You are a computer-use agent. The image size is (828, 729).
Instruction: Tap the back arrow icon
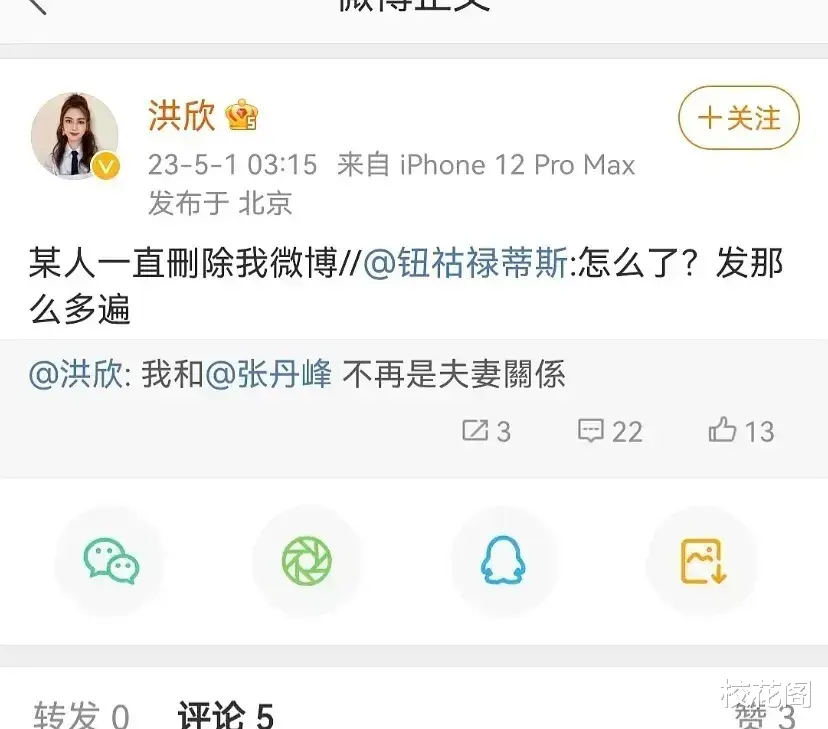pyautogui.click(x=37, y=5)
